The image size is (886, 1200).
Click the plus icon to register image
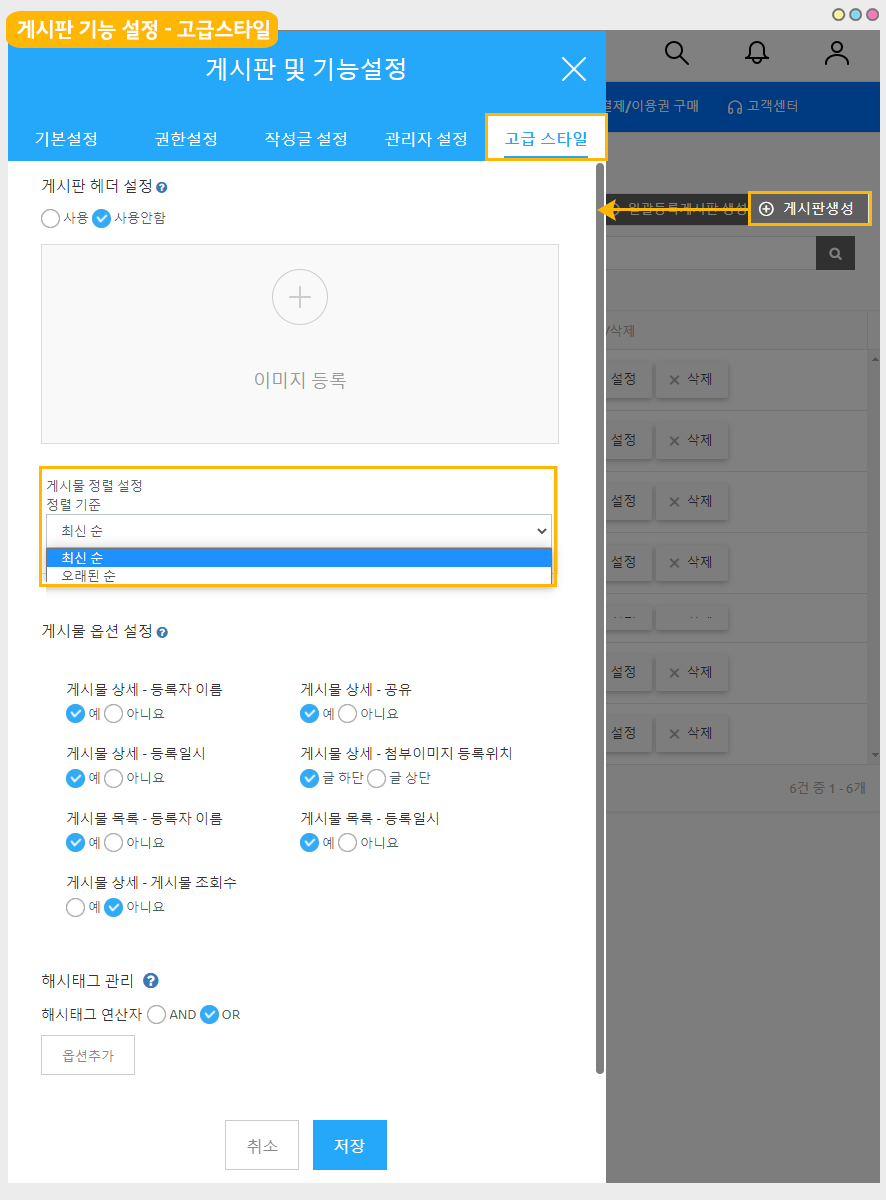(x=300, y=297)
